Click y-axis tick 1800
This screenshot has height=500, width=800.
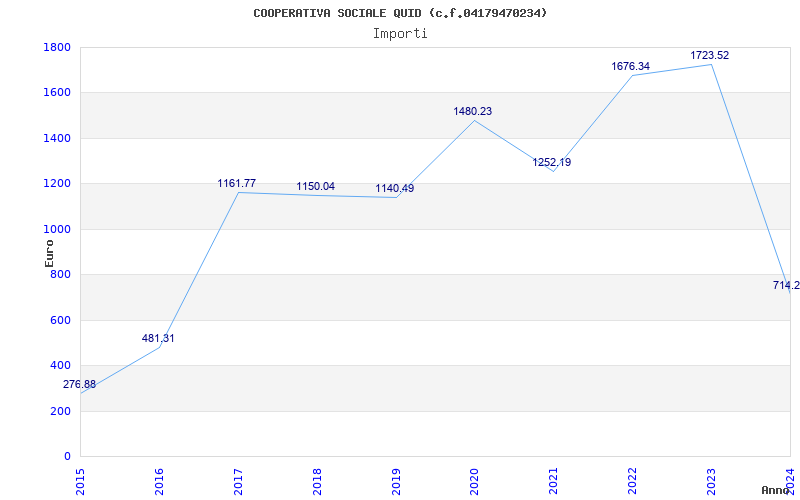(57, 47)
